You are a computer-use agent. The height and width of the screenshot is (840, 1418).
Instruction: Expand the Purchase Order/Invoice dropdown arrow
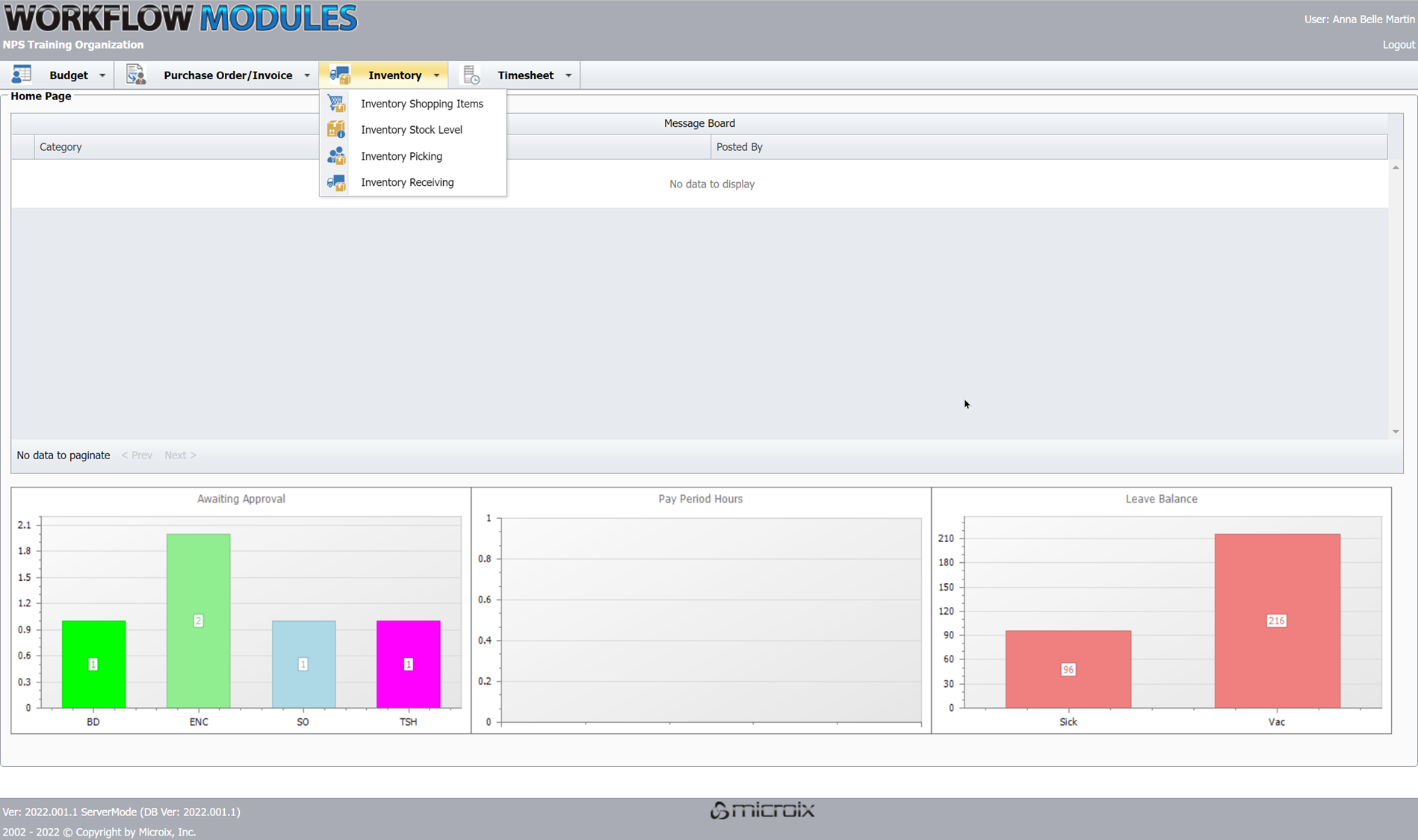[x=307, y=75]
